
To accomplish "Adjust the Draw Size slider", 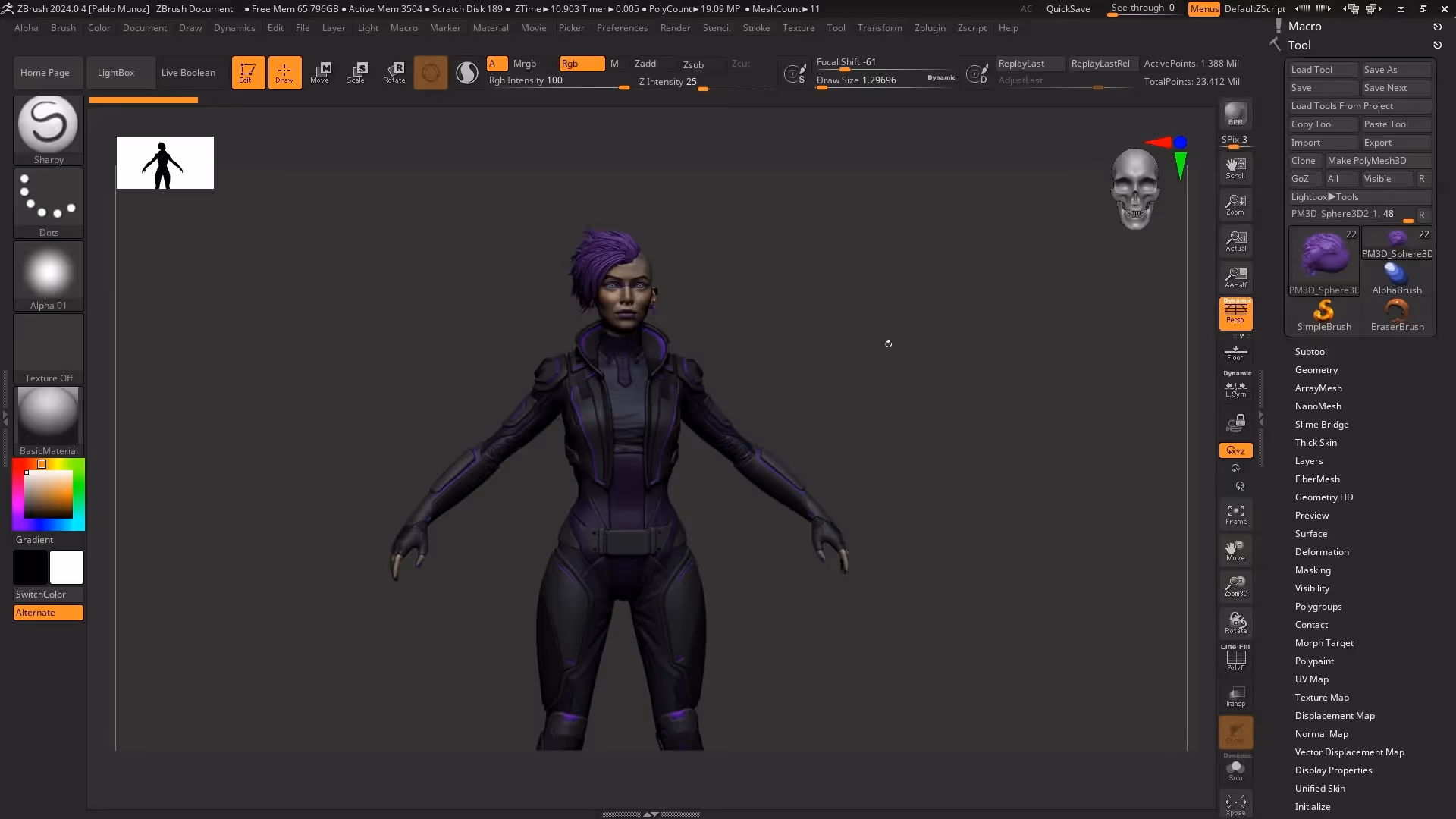I will (886, 81).
